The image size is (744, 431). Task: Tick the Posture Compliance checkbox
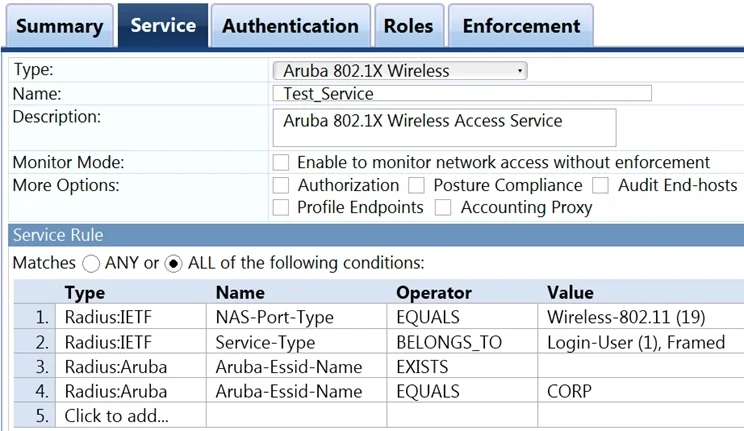pyautogui.click(x=417, y=185)
